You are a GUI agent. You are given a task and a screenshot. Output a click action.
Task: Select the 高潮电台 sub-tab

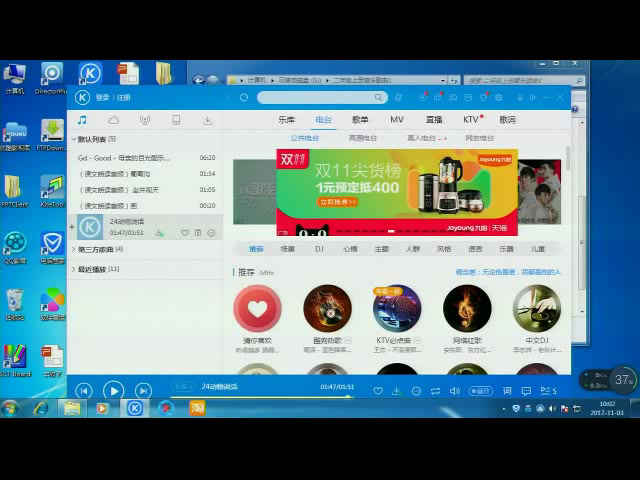coord(362,138)
